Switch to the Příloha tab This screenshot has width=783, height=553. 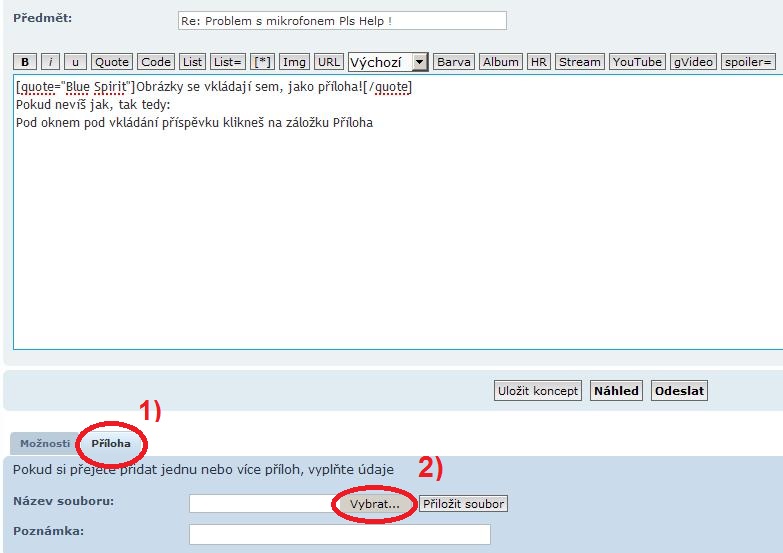click(111, 444)
